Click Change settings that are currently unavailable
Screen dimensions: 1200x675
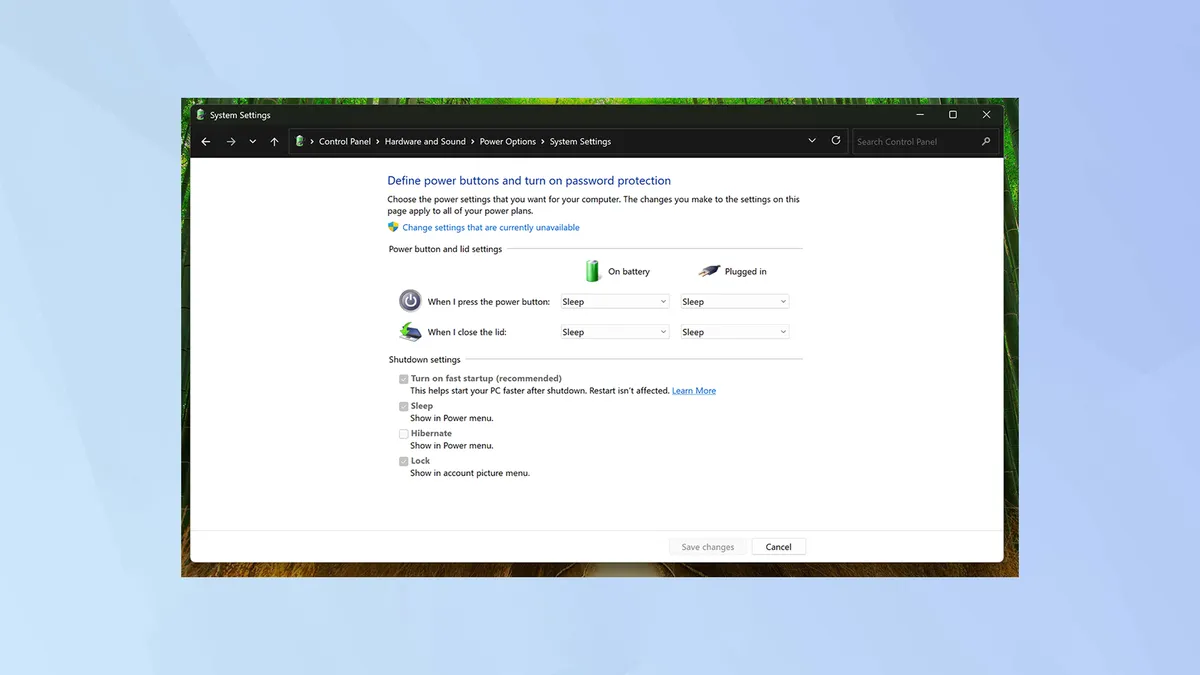click(x=491, y=227)
